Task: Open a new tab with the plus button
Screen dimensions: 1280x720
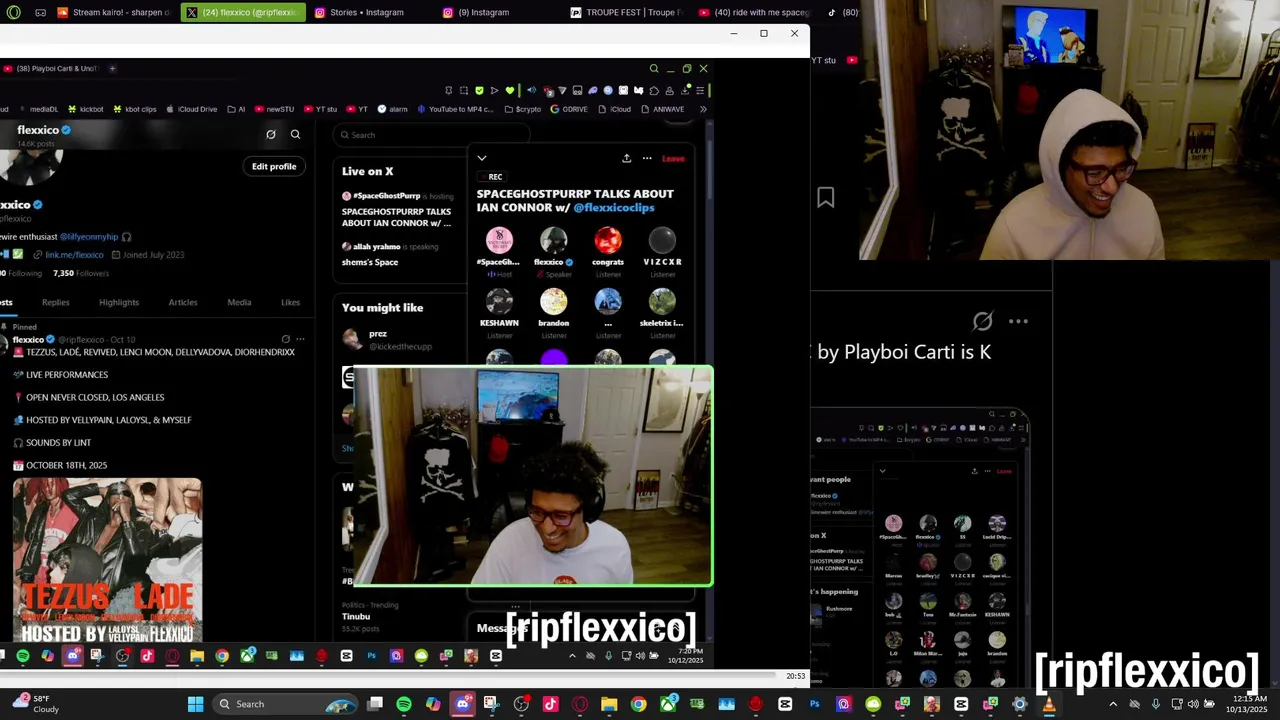Action: pyautogui.click(x=112, y=68)
